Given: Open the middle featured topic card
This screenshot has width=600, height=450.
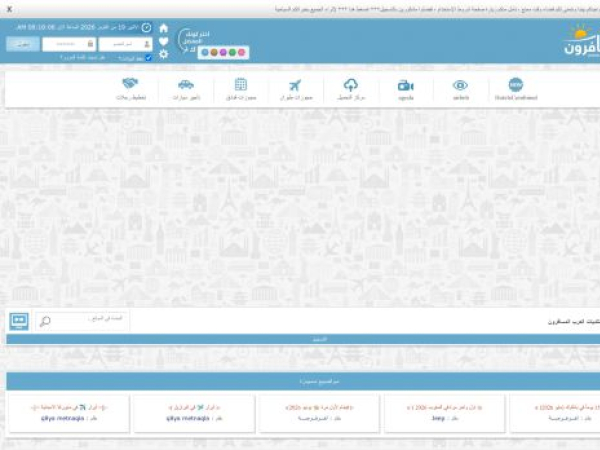Looking at the screenshot, I should [x=320, y=413].
